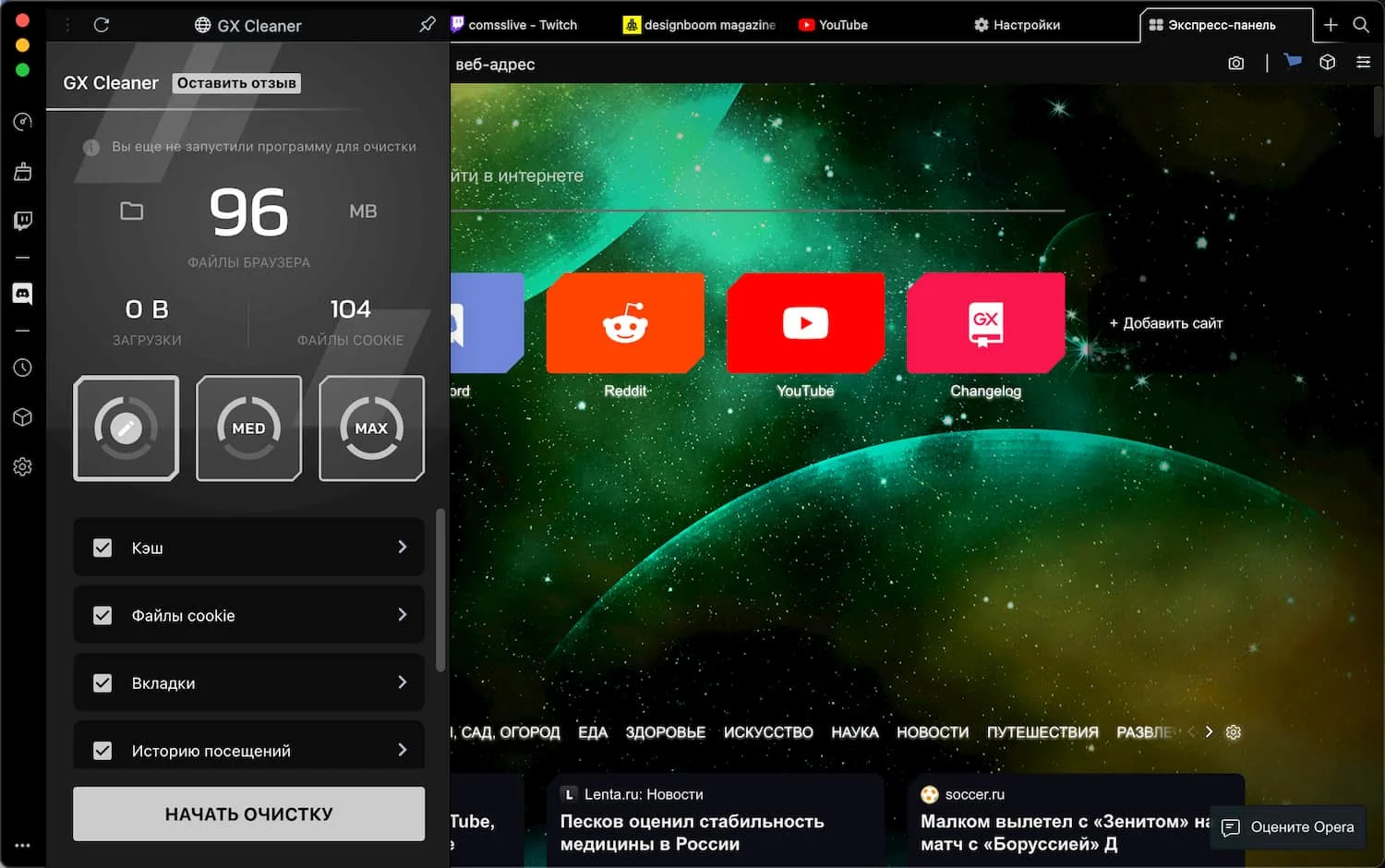Open Twitch from the sidebar

click(x=23, y=221)
